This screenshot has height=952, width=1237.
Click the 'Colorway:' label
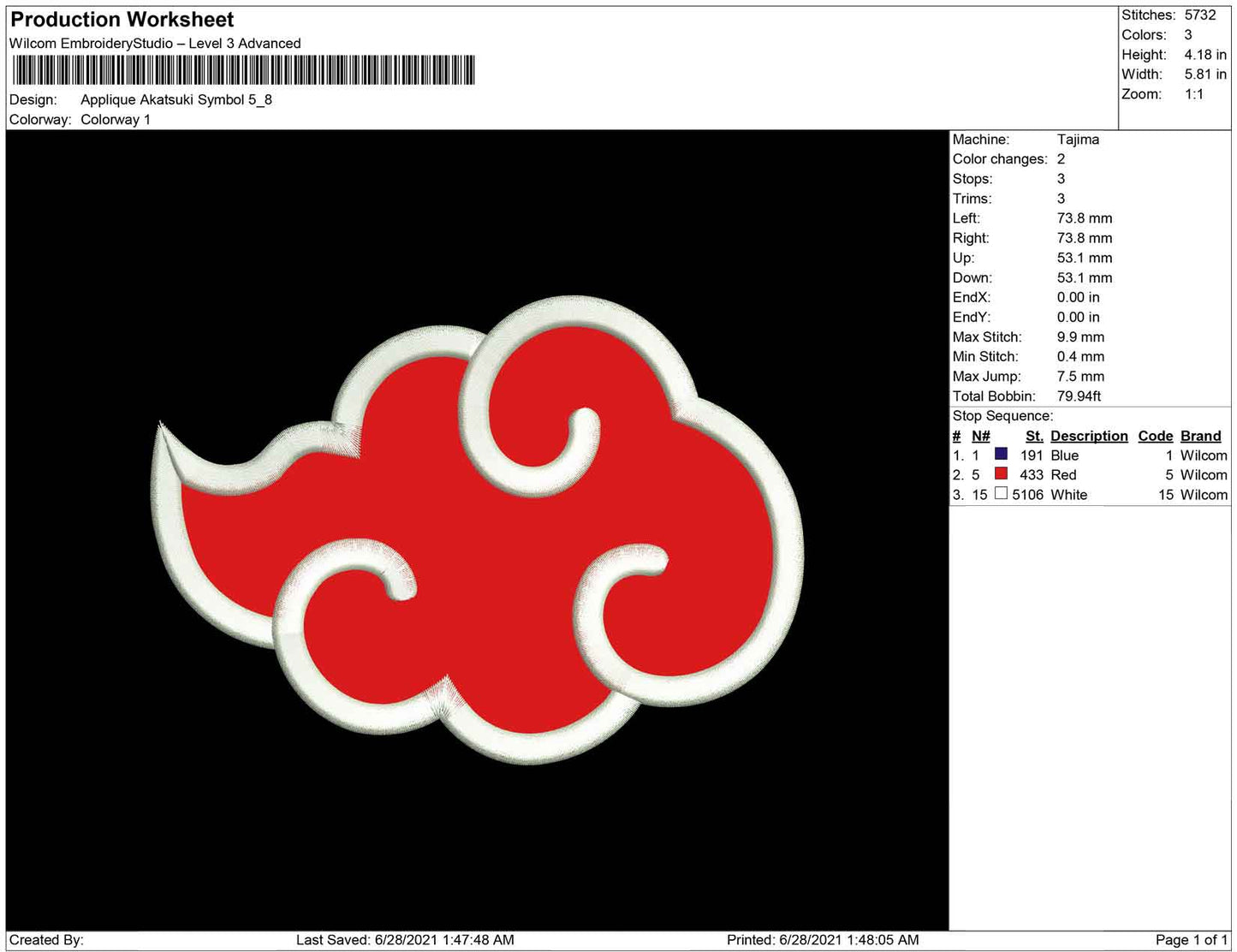40,120
